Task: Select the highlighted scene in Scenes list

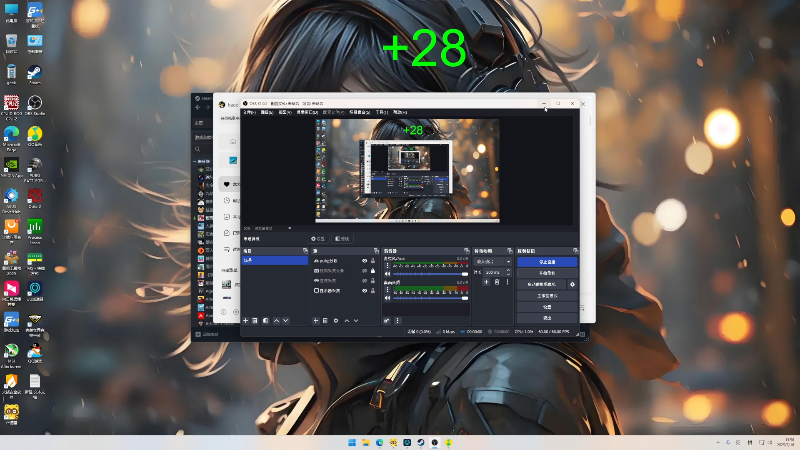Action: pos(274,260)
